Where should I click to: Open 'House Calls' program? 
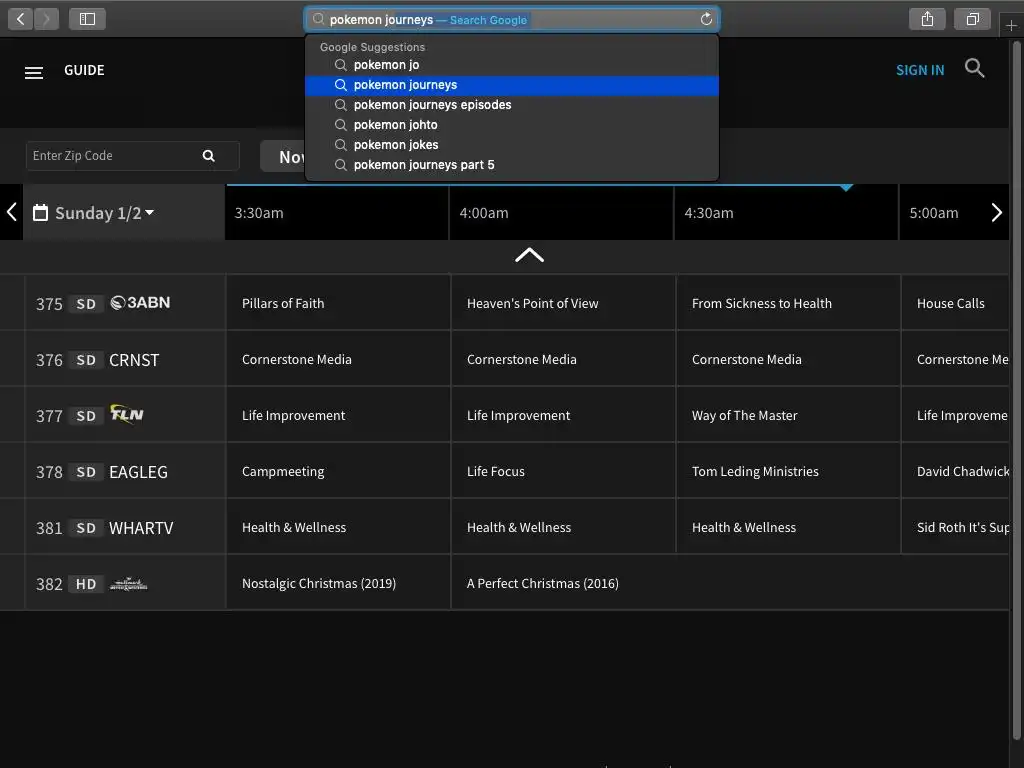pos(955,303)
